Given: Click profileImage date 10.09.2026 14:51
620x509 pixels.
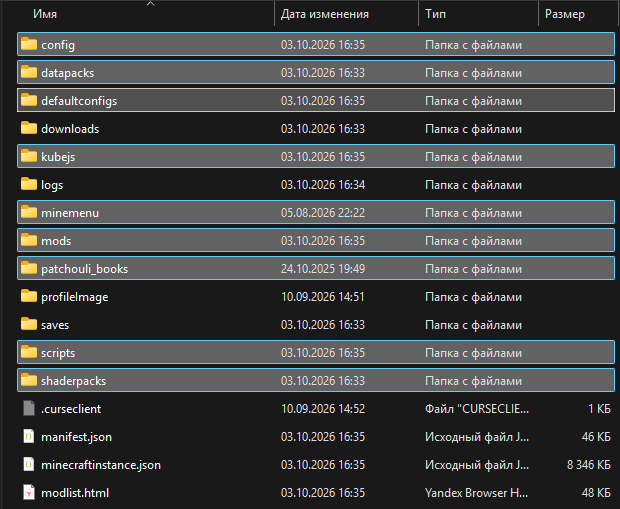Looking at the screenshot, I should [x=323, y=297].
